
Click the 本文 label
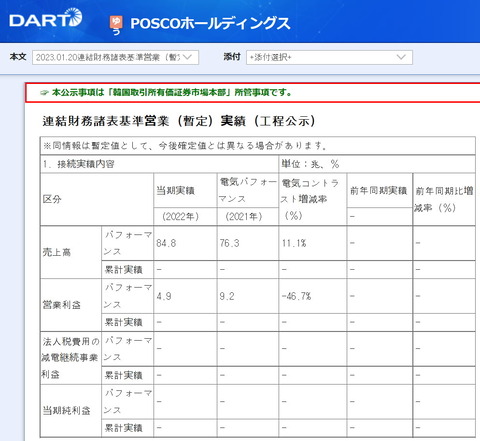18,57
